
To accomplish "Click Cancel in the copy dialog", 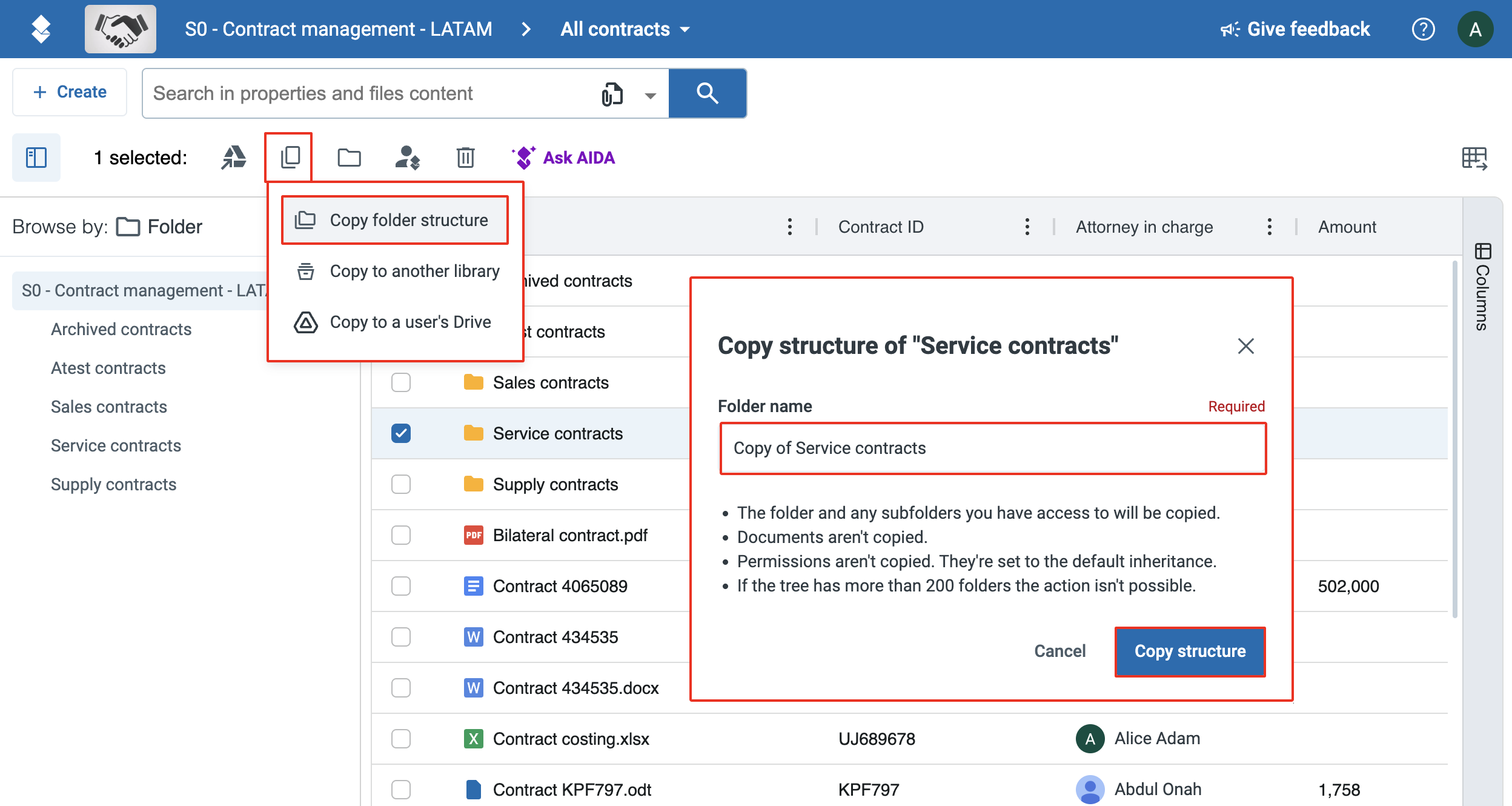I will tap(1059, 651).
